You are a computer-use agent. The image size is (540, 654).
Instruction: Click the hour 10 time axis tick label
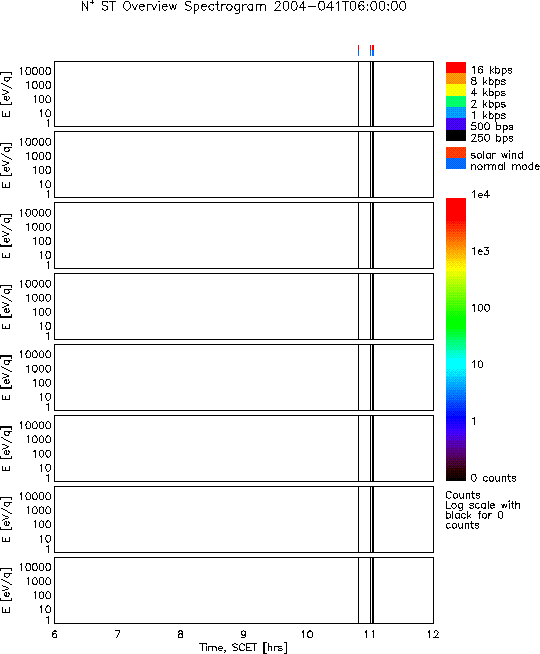pyautogui.click(x=307, y=634)
